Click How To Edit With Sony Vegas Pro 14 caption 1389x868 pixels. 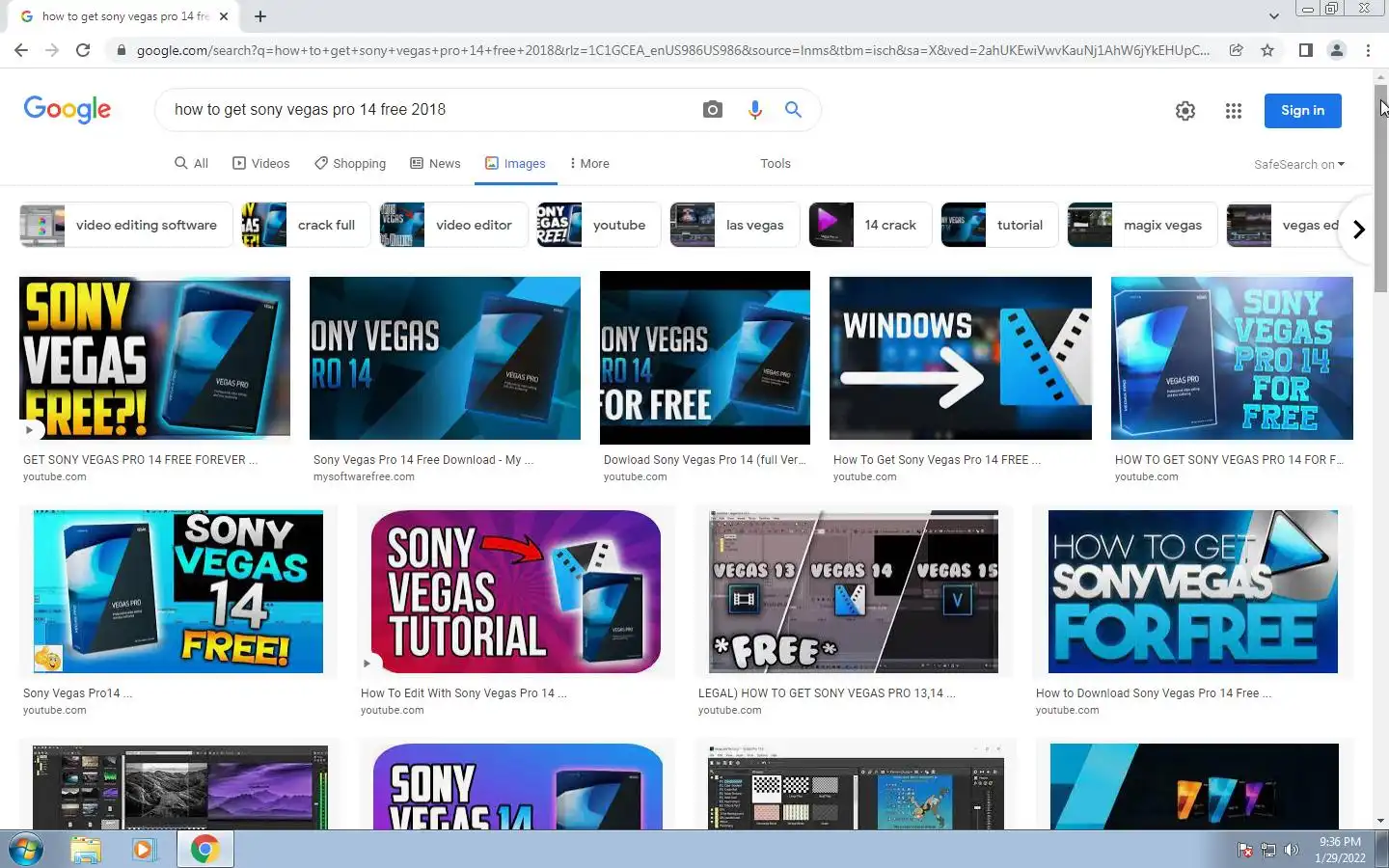[x=463, y=693]
